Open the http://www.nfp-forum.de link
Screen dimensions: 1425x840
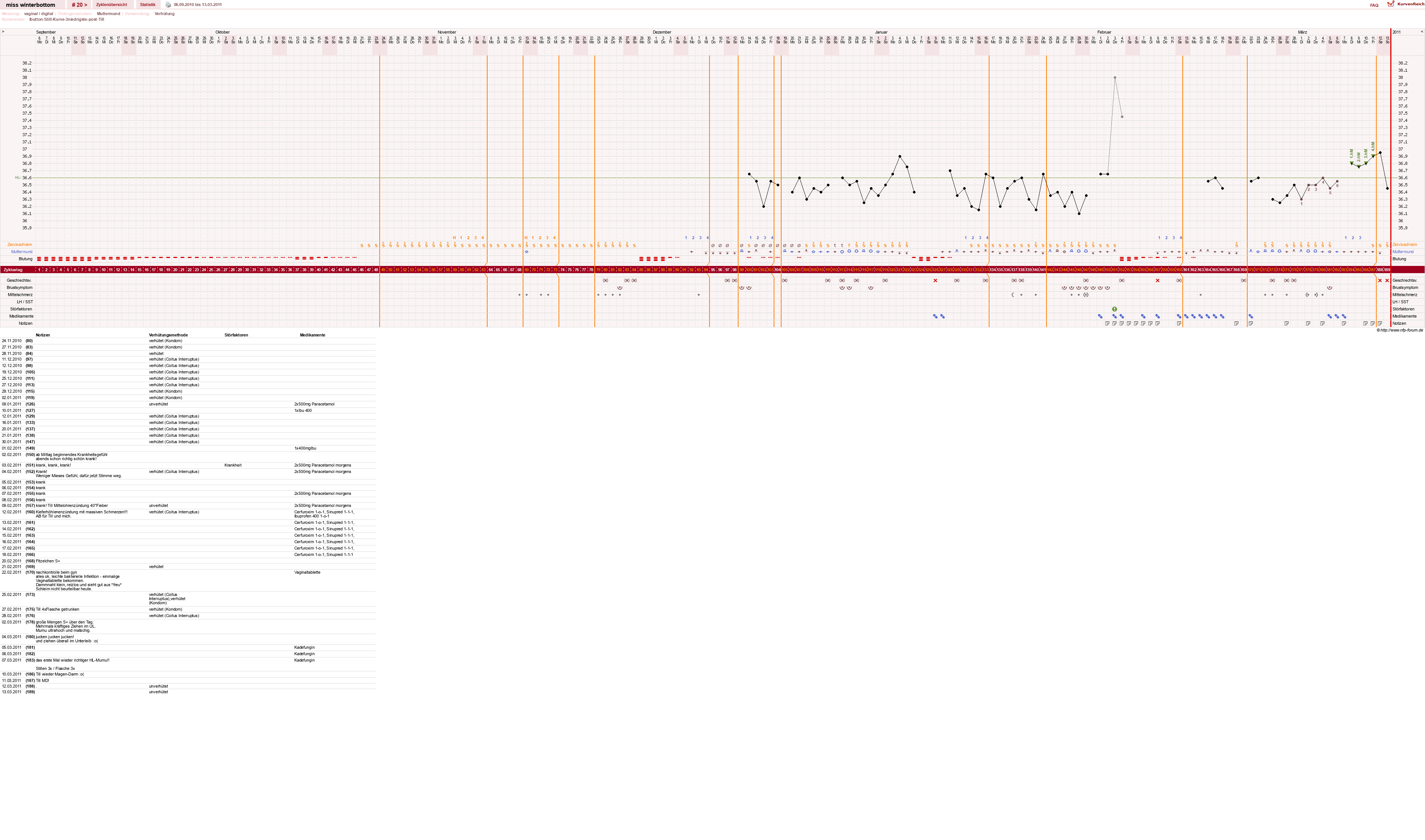coord(1401,330)
